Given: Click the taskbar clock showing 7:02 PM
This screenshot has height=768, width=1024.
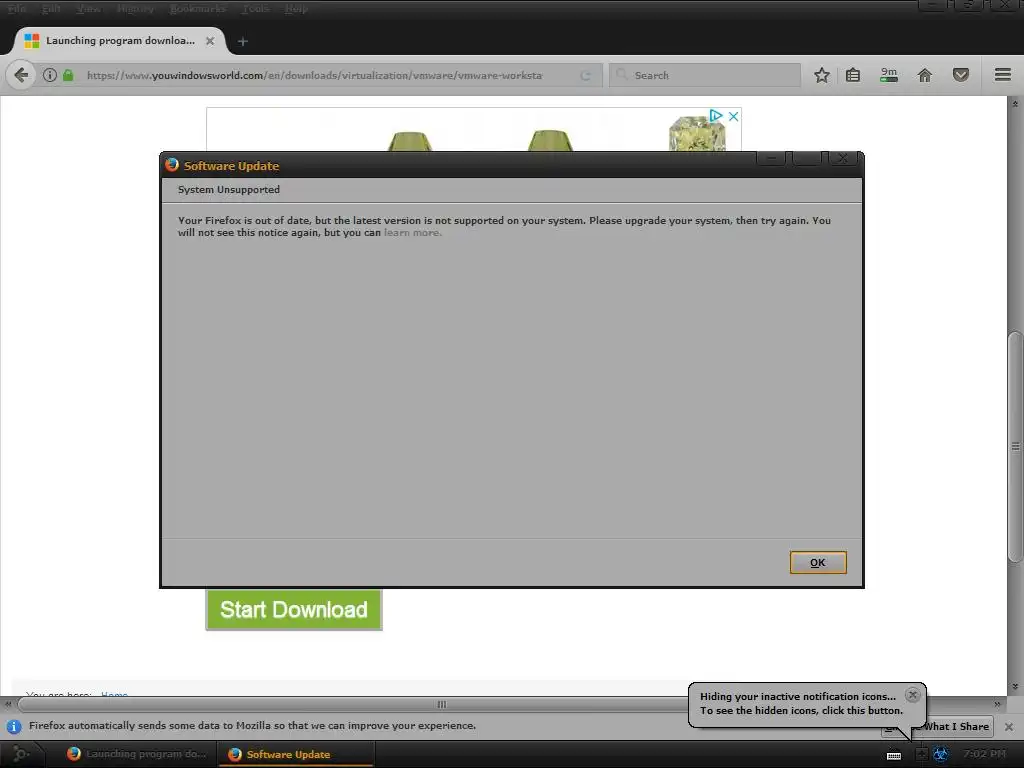Looking at the screenshot, I should [x=984, y=754].
